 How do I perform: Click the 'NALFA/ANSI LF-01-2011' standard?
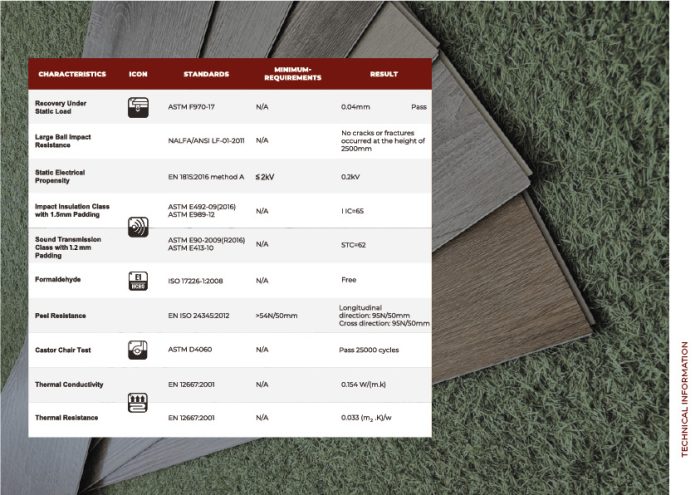206,141
